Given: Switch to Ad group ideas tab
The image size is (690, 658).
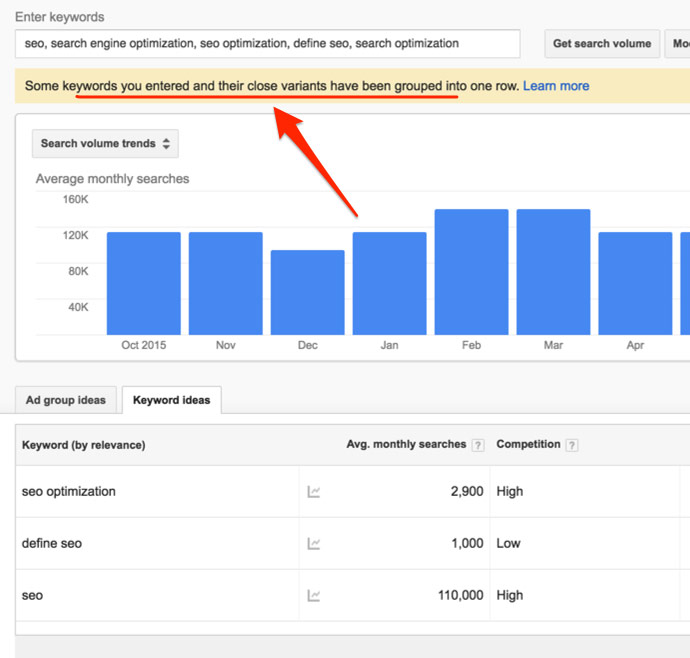Looking at the screenshot, I should point(66,400).
